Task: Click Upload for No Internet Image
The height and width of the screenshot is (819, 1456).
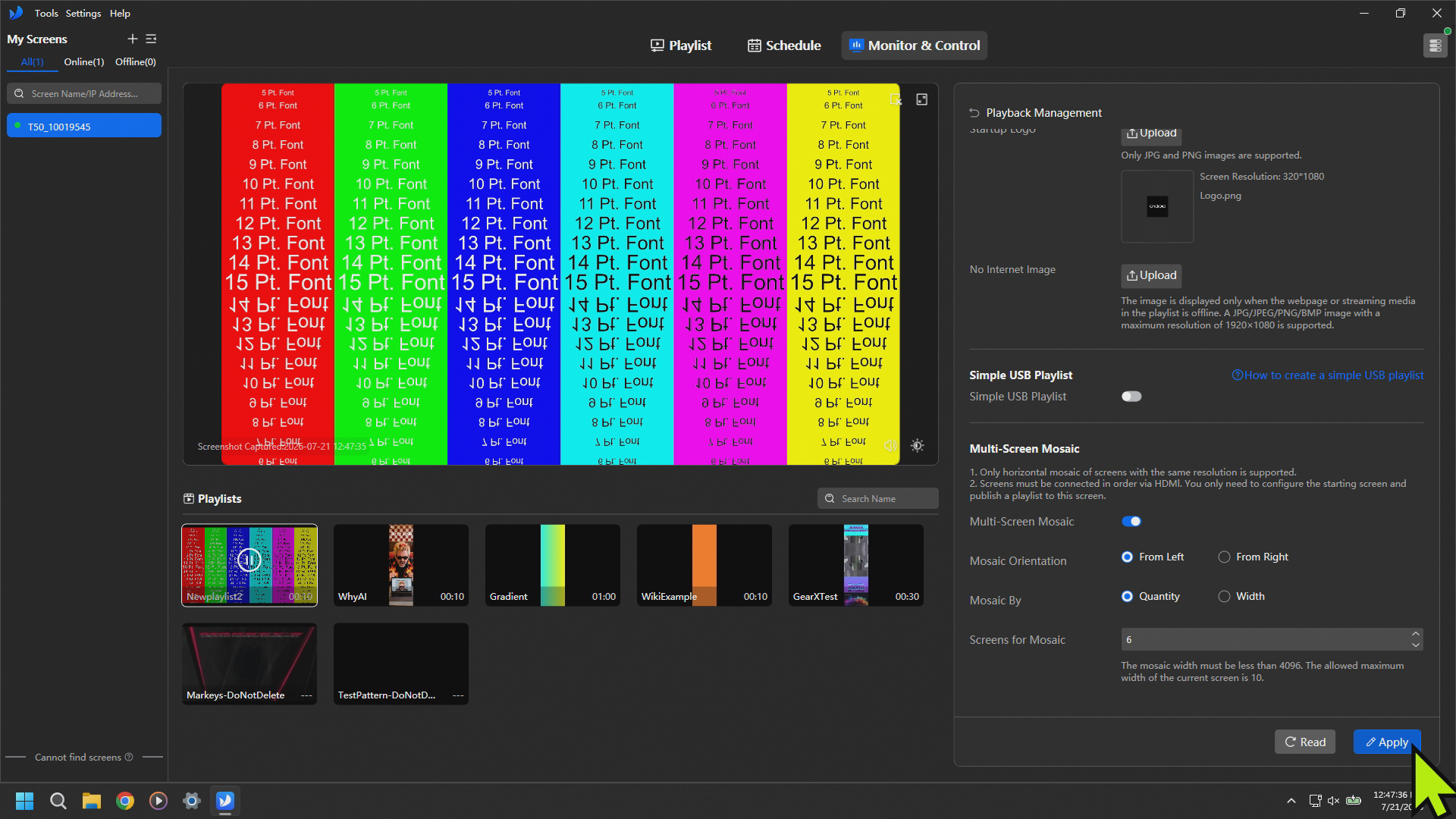Action: (x=1151, y=275)
